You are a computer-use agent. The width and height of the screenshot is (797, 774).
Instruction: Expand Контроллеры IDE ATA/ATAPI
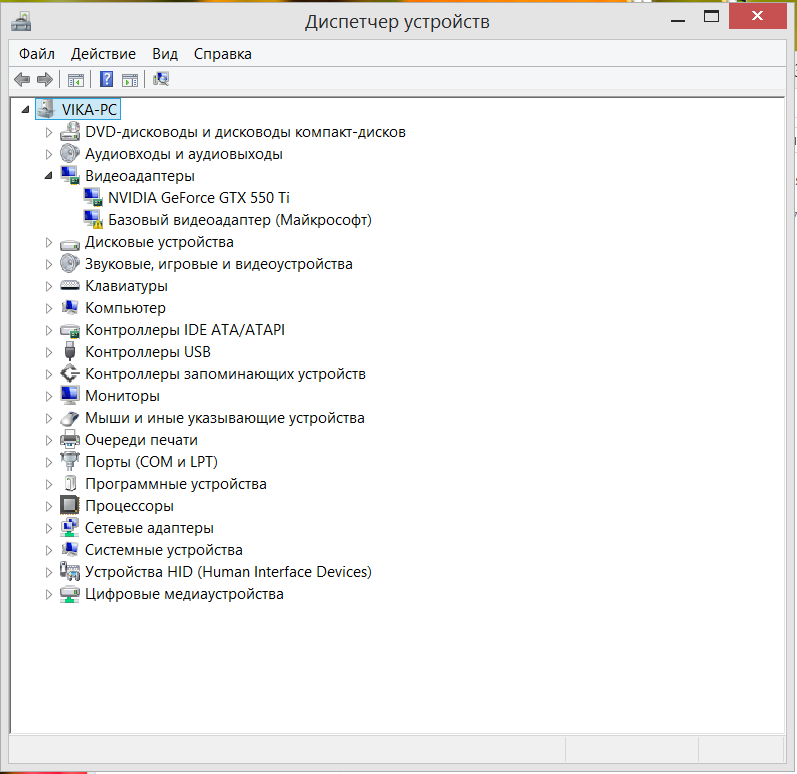point(48,330)
